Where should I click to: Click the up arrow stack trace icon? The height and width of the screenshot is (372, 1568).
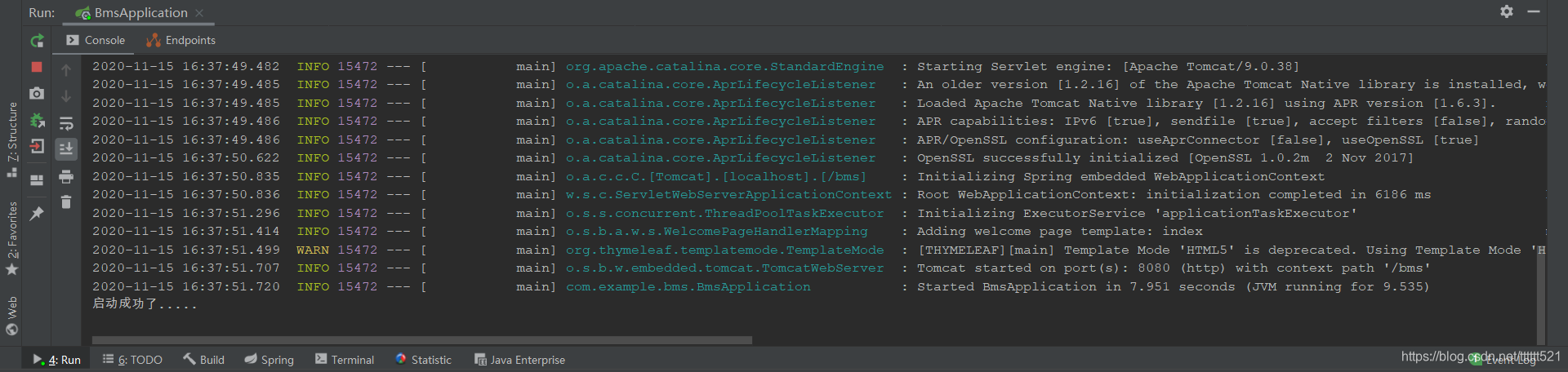point(66,71)
